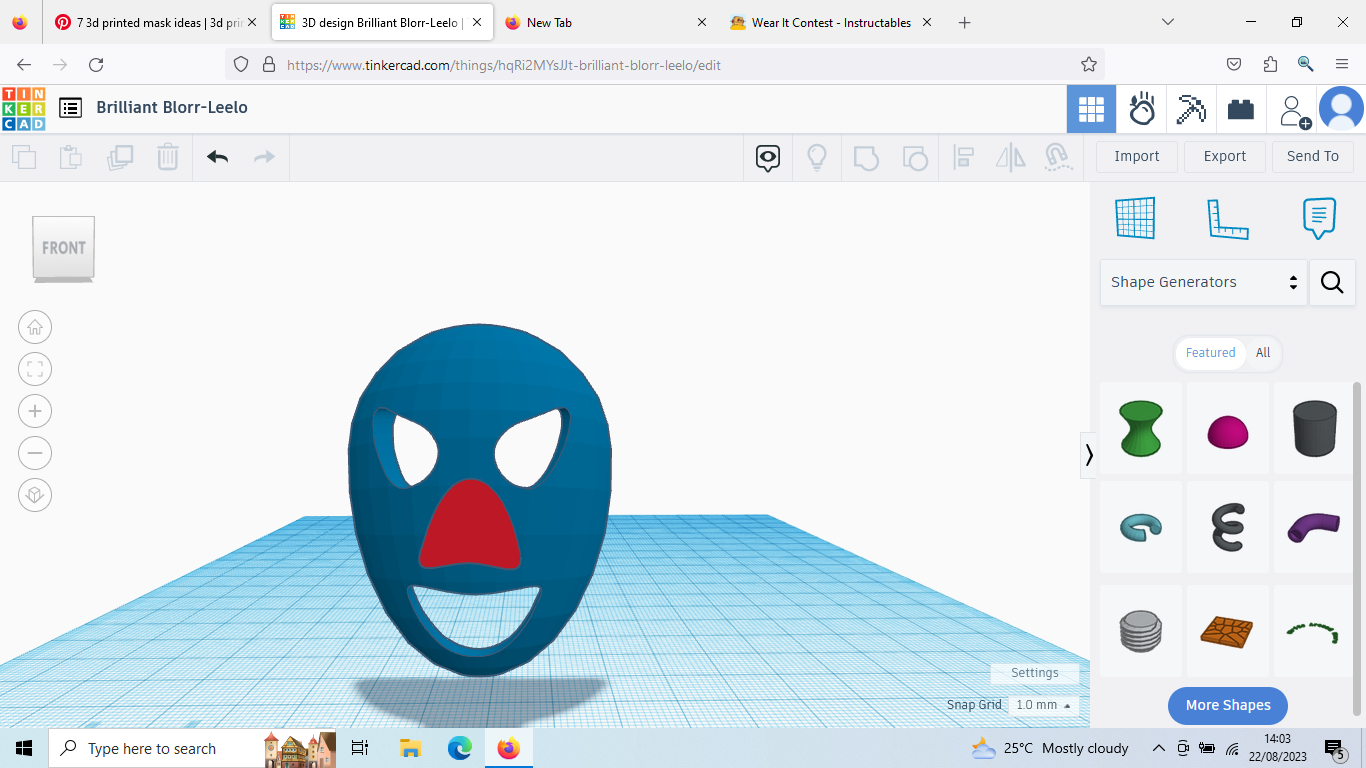
Task: Open the Tinkercad designs menu
Action: click(70, 108)
